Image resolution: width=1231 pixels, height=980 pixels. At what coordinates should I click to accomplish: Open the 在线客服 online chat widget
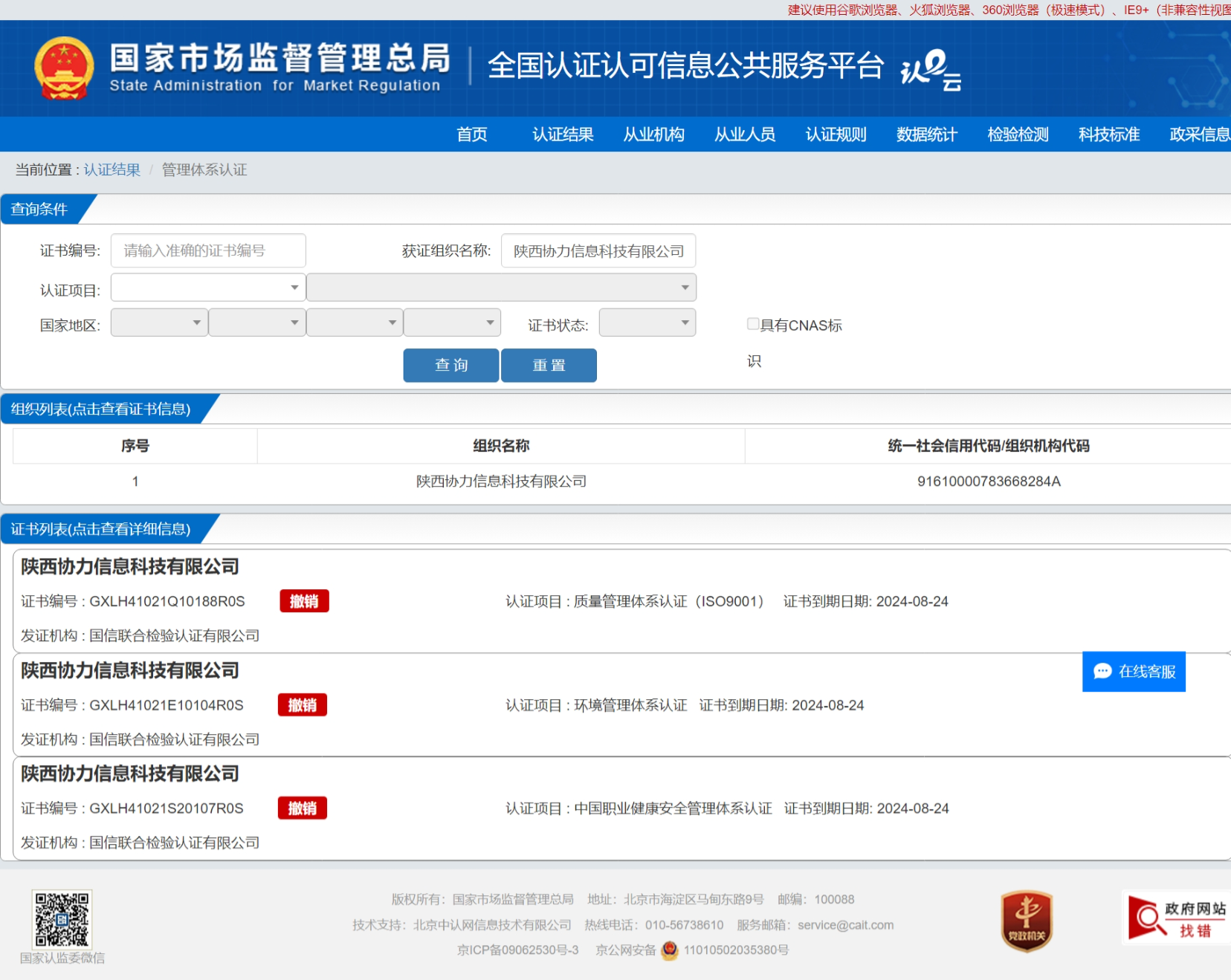click(1134, 672)
